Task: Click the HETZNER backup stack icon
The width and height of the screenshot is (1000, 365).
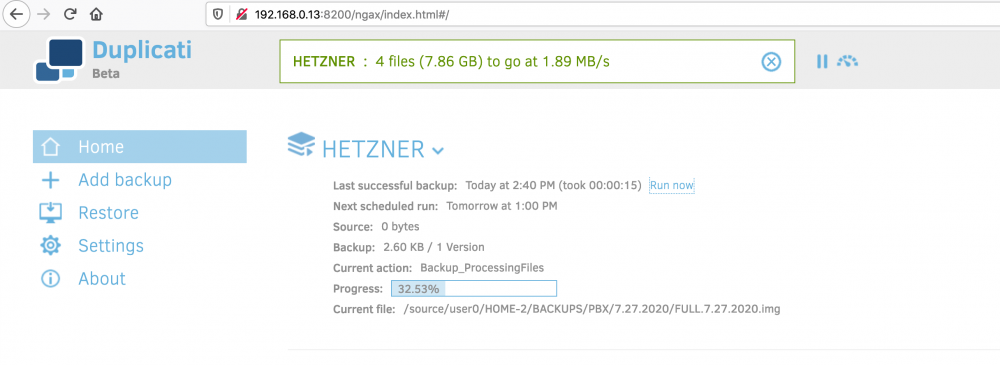Action: coord(301,145)
